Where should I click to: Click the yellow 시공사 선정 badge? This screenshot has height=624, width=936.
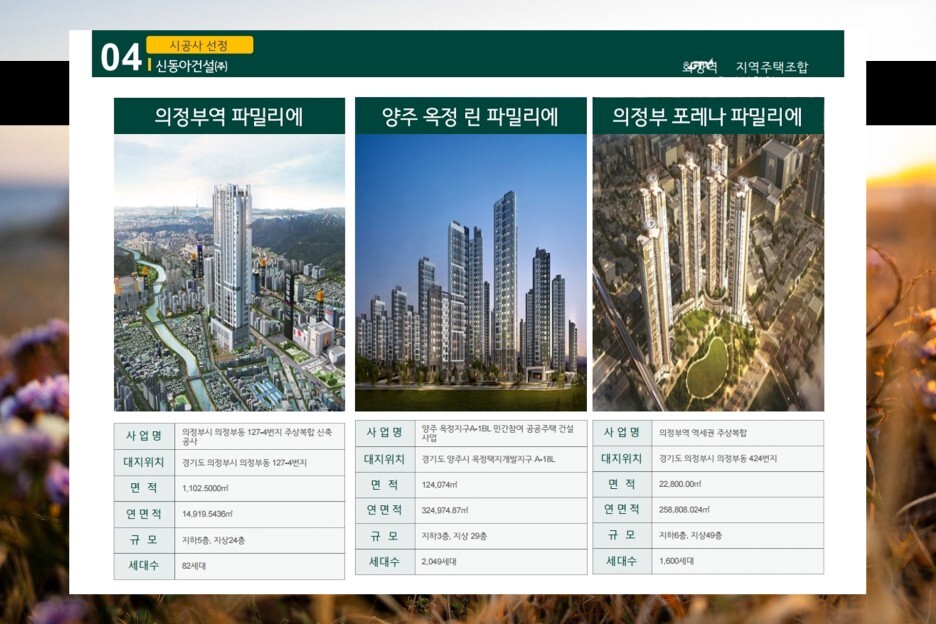[x=199, y=45]
